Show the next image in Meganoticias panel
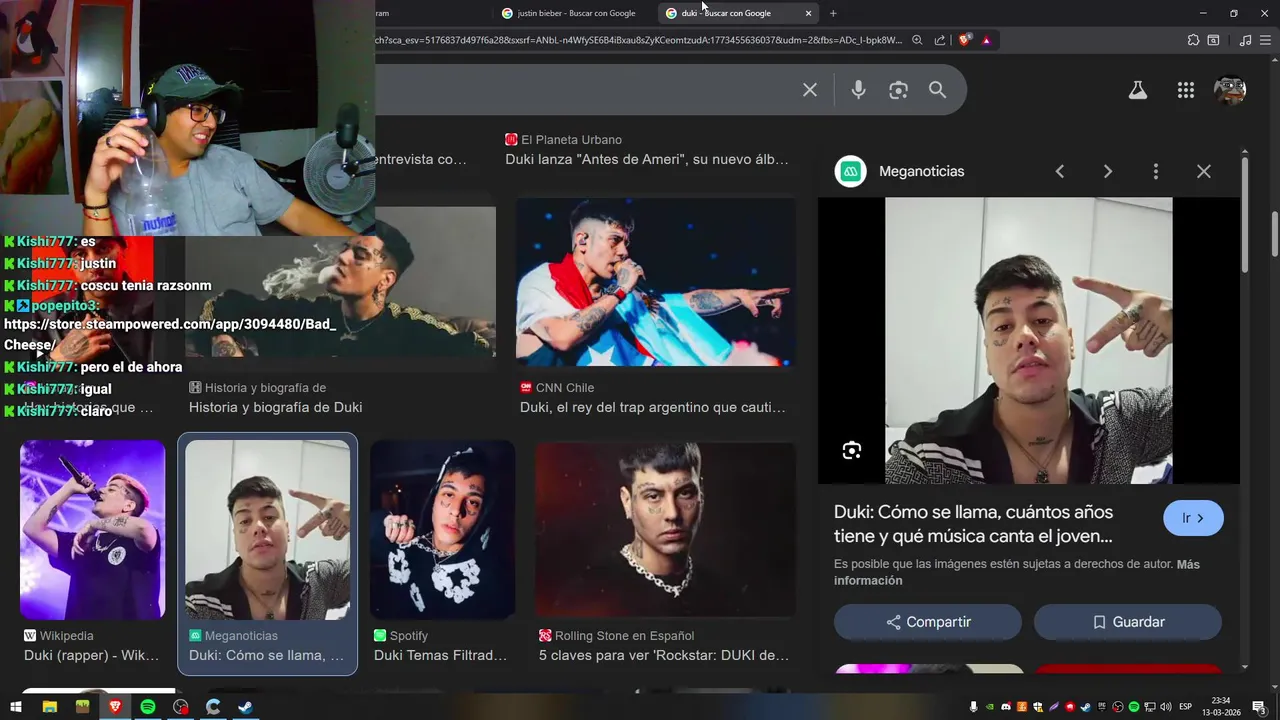Viewport: 1280px width, 720px height. point(1108,171)
